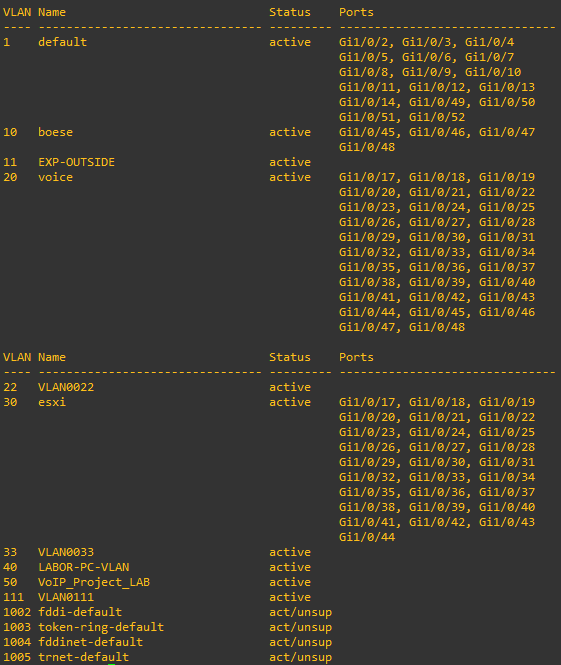The image size is (561, 665).
Task: Click the lone 'Gi1/0/44' under esxi
Action: point(367,537)
